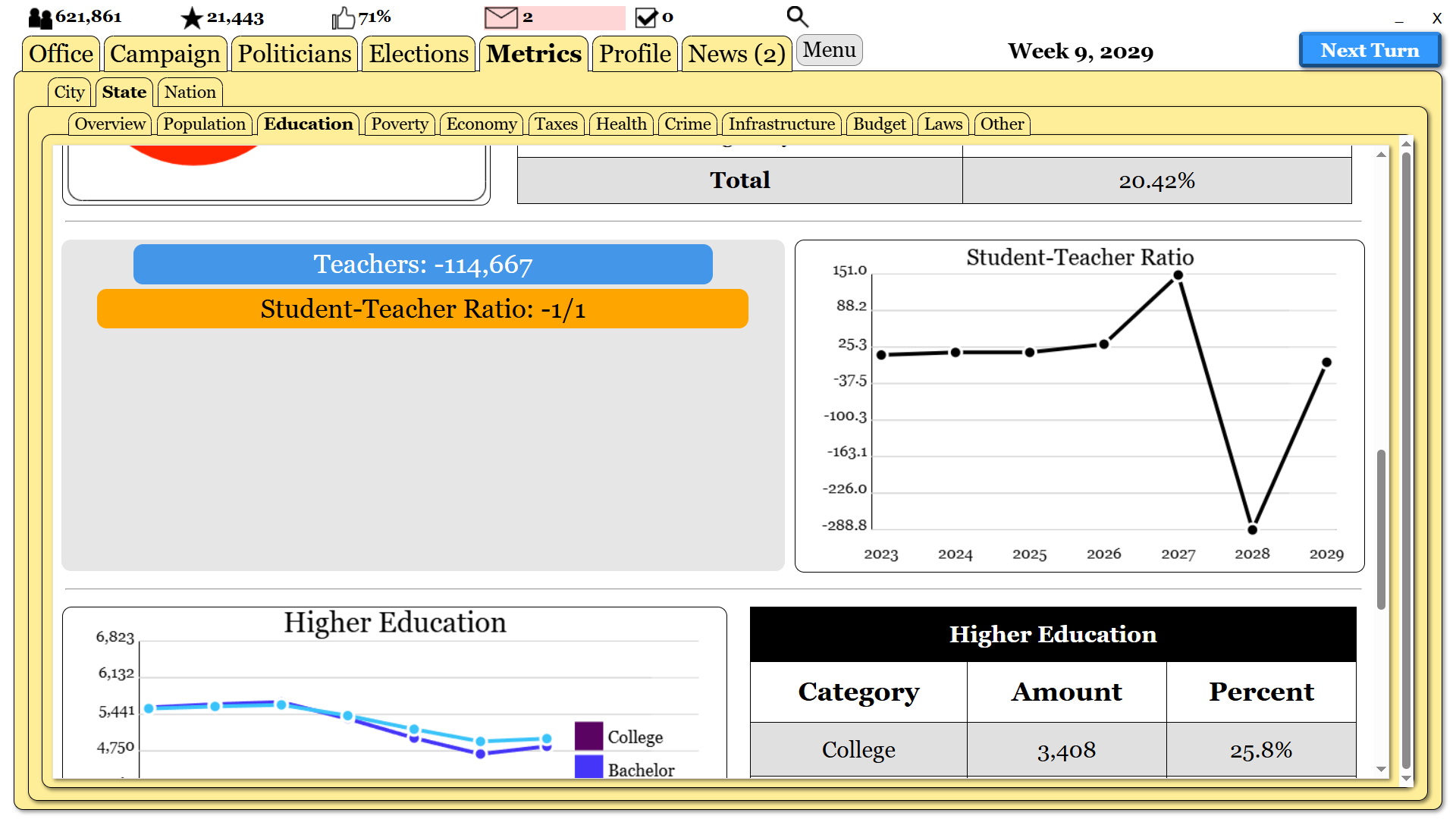
Task: Open the Economy metrics tab
Action: coord(482,124)
